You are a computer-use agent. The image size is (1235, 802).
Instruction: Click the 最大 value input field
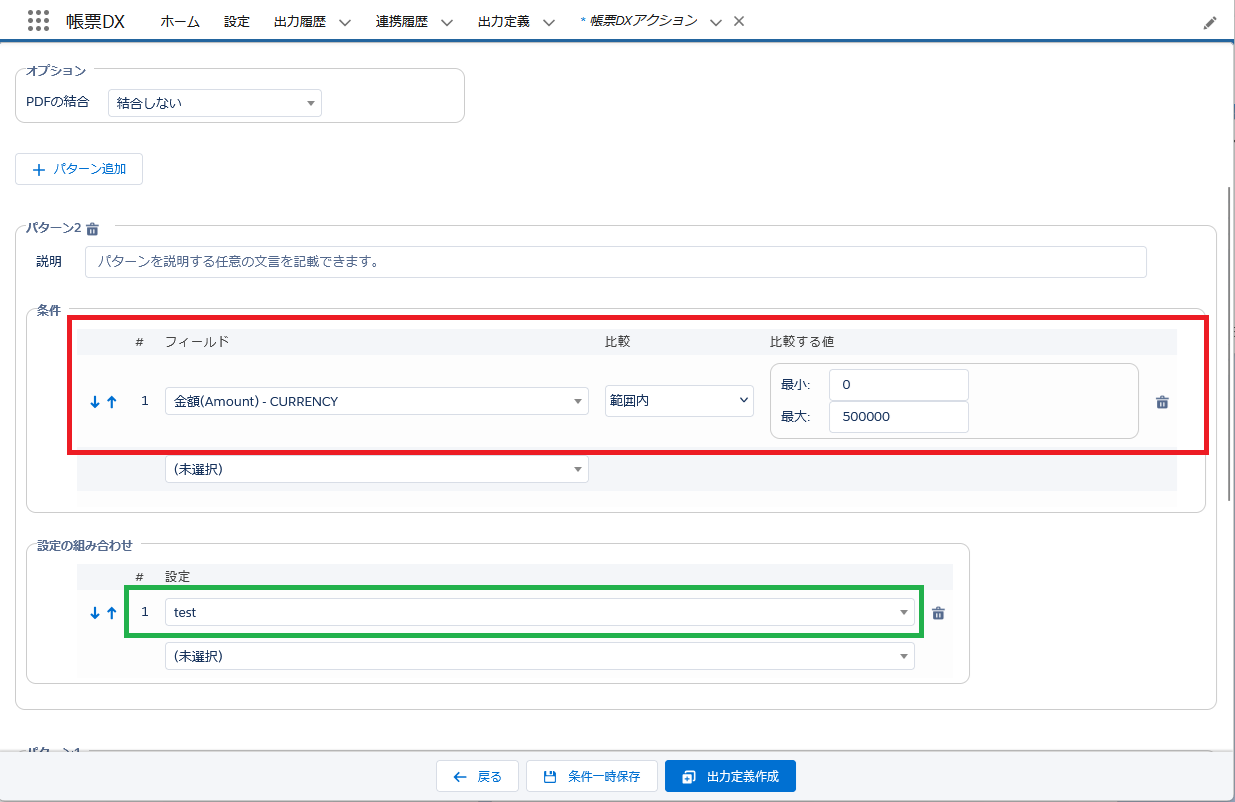click(x=898, y=417)
